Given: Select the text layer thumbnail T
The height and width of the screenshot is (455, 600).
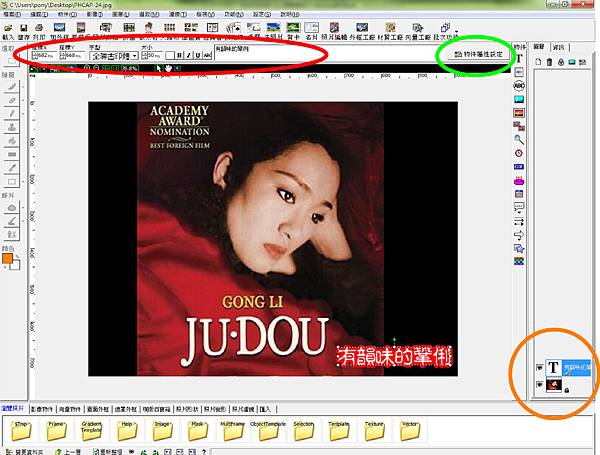Looking at the screenshot, I should tap(553, 367).
